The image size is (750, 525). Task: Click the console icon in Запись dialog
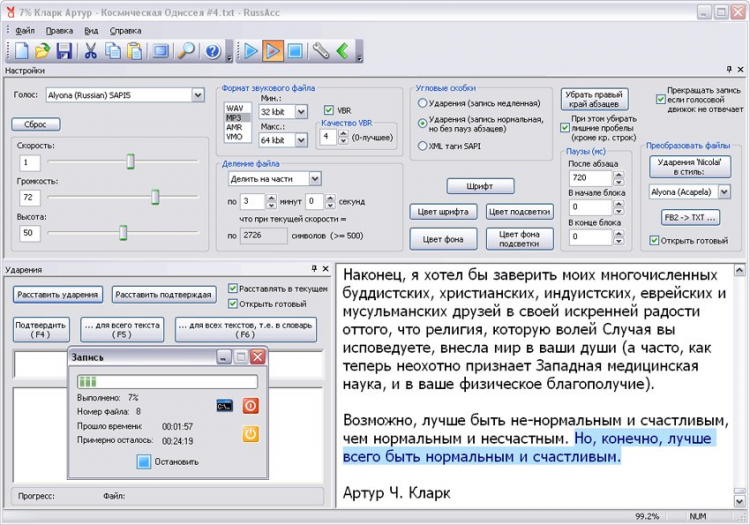tap(225, 406)
